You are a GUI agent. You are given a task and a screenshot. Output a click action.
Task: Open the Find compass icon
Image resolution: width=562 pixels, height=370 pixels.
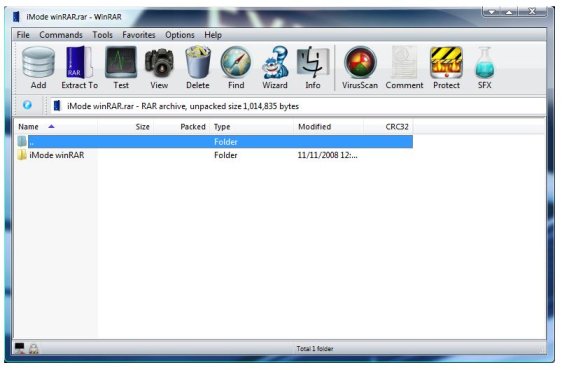(236, 68)
